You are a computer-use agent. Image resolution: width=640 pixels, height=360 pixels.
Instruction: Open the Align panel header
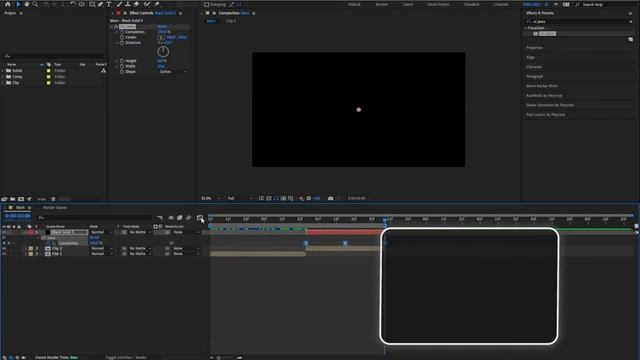(530, 58)
